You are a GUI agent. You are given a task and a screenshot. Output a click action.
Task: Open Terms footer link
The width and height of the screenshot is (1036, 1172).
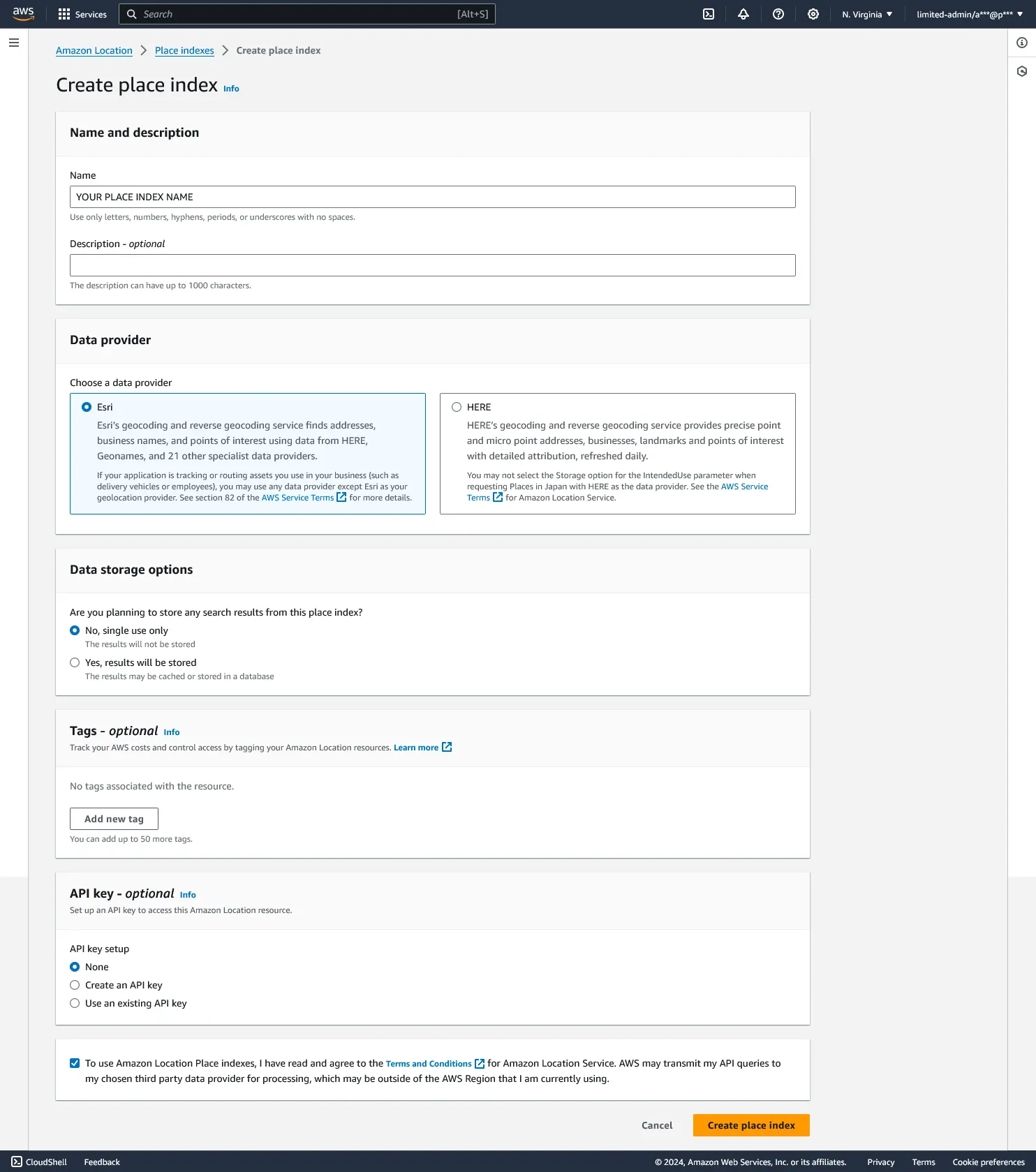click(x=923, y=1162)
